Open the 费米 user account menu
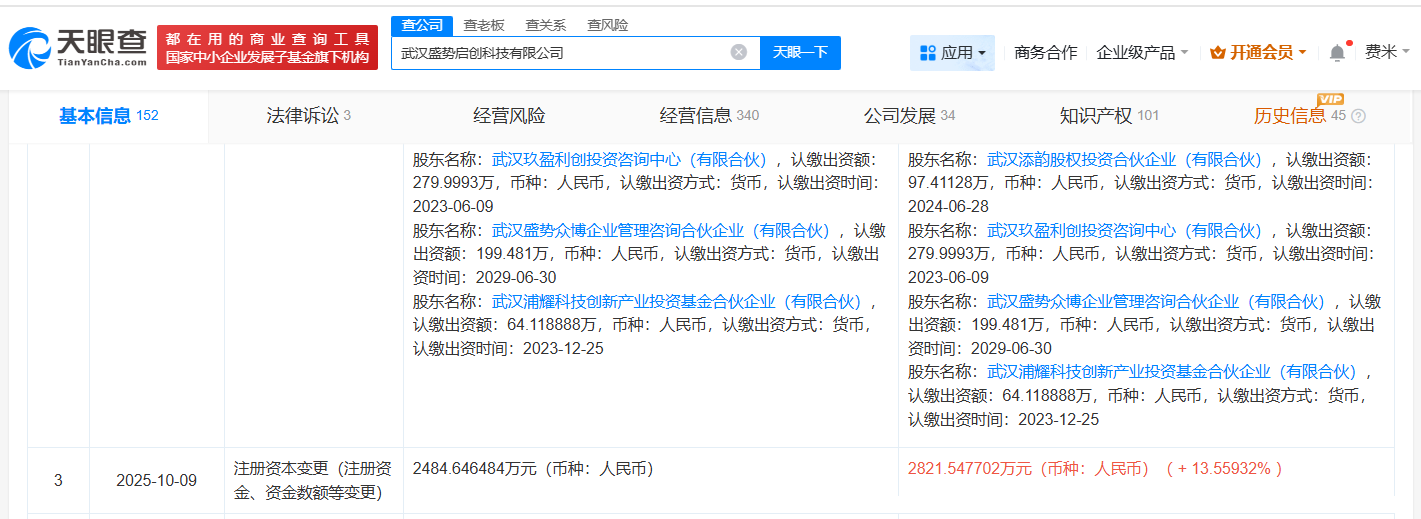This screenshot has height=519, width=1421. (x=1386, y=53)
